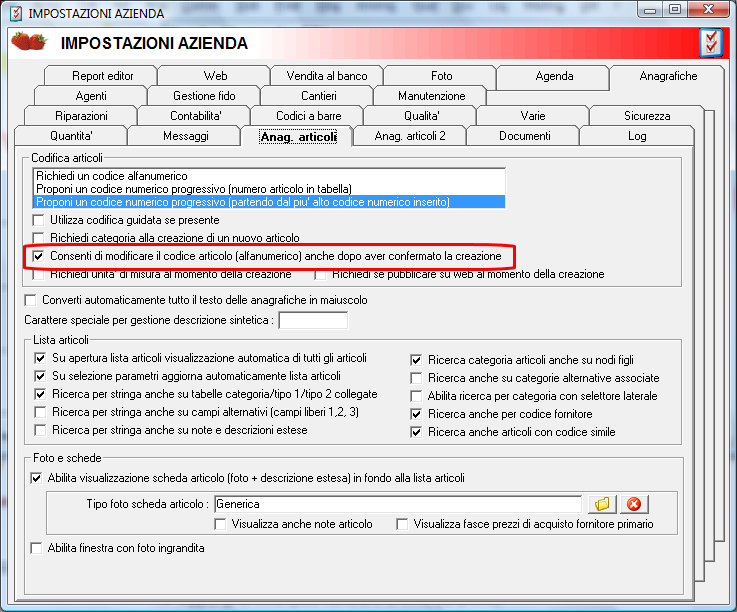Select the Anagrafiche tab
This screenshot has width=737, height=612.
click(667, 76)
